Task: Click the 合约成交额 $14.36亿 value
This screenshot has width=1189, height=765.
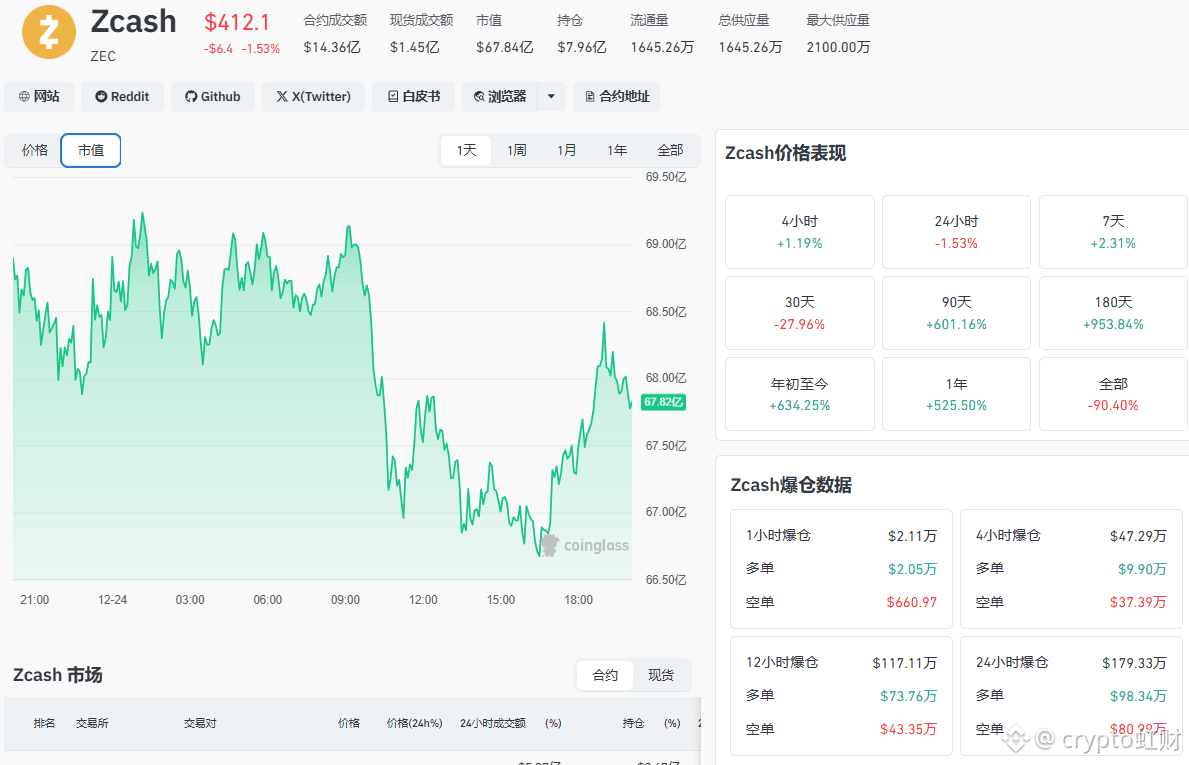Action: [331, 47]
